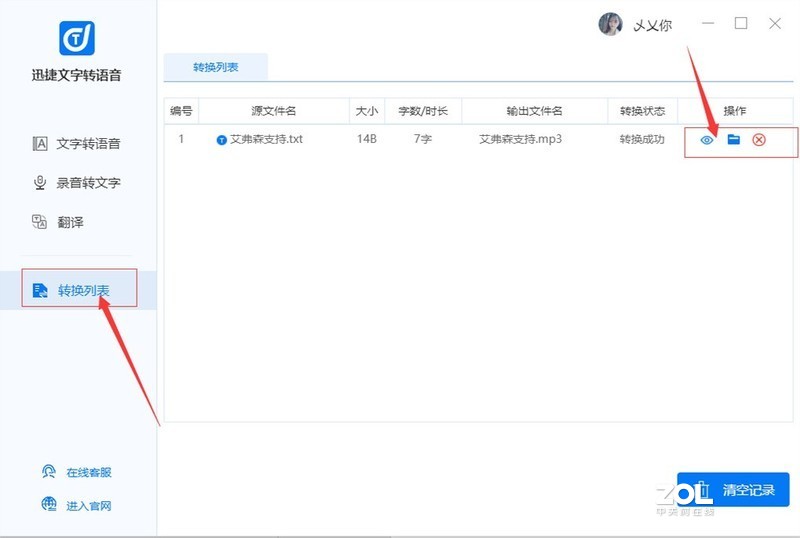
Task: Click the blue T icon before 艾弗森支持.txt
Action: coord(221,140)
